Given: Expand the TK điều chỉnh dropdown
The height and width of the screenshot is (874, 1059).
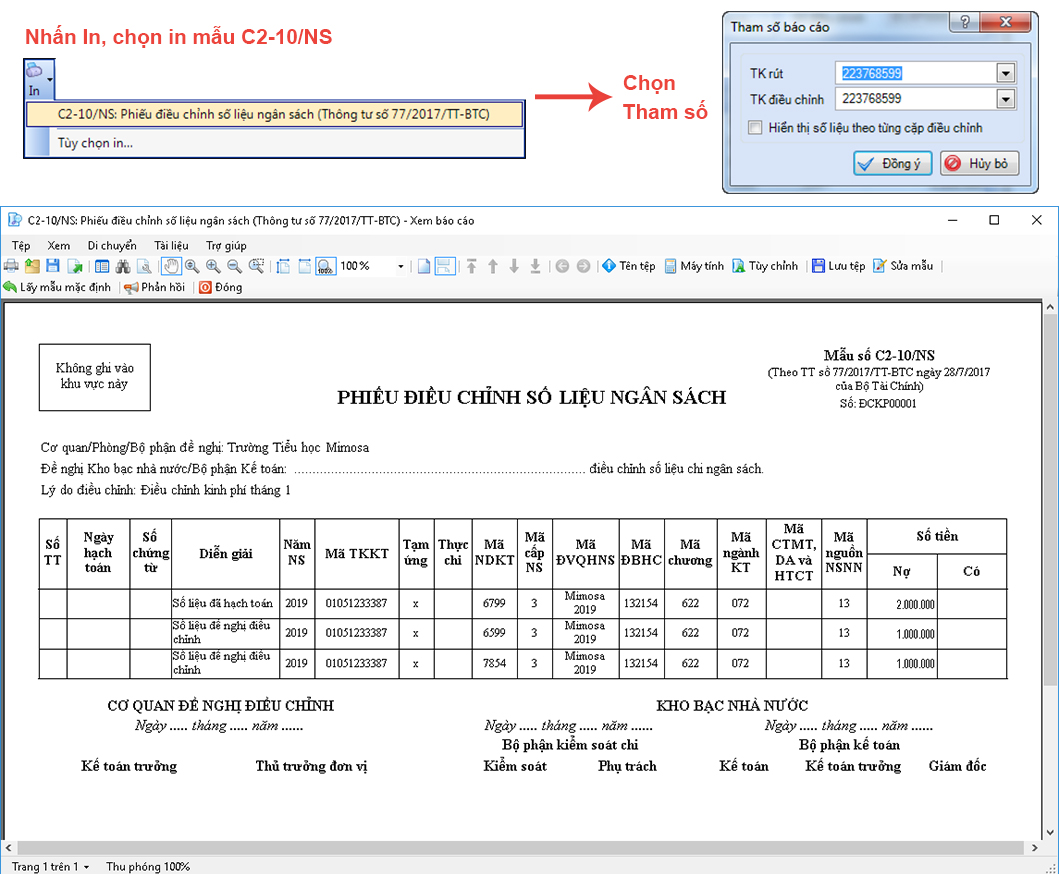Looking at the screenshot, I should (1005, 99).
